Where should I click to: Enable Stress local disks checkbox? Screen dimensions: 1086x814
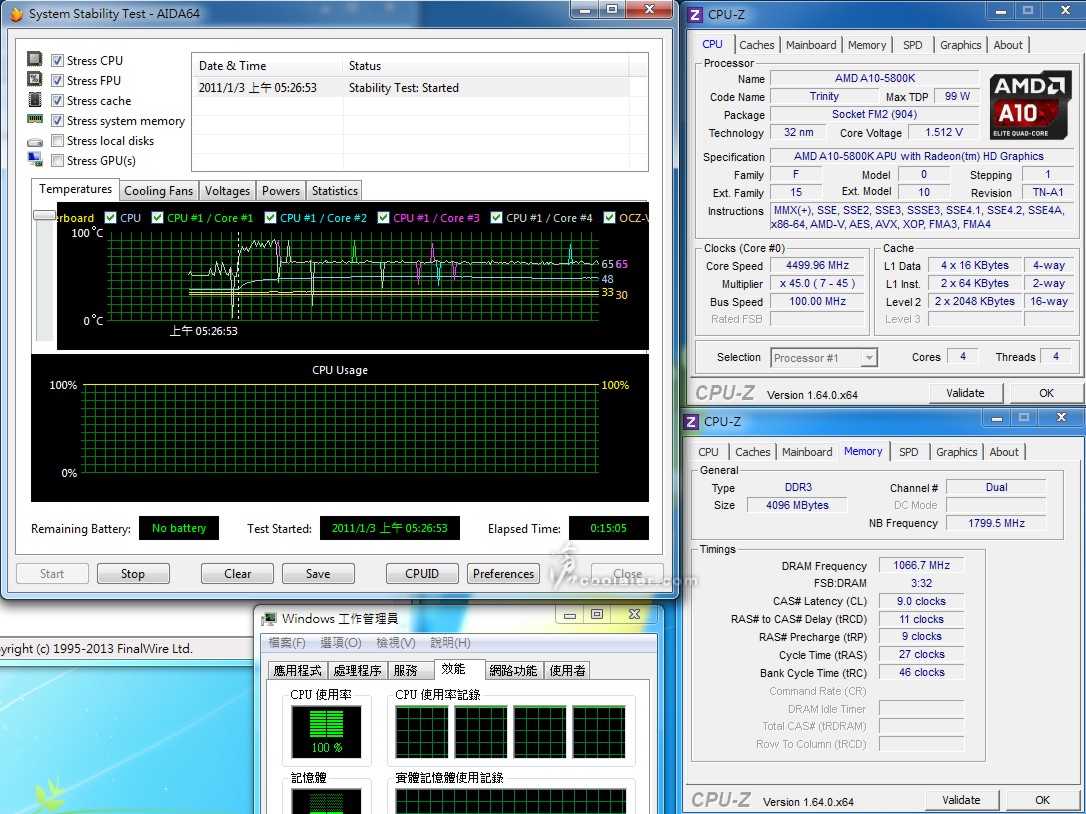click(x=57, y=141)
